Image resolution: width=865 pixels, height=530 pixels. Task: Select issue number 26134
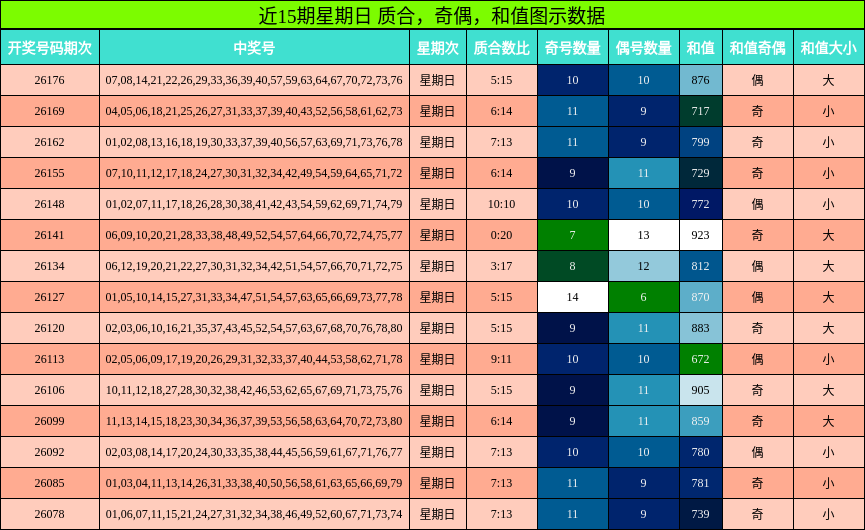[50, 266]
